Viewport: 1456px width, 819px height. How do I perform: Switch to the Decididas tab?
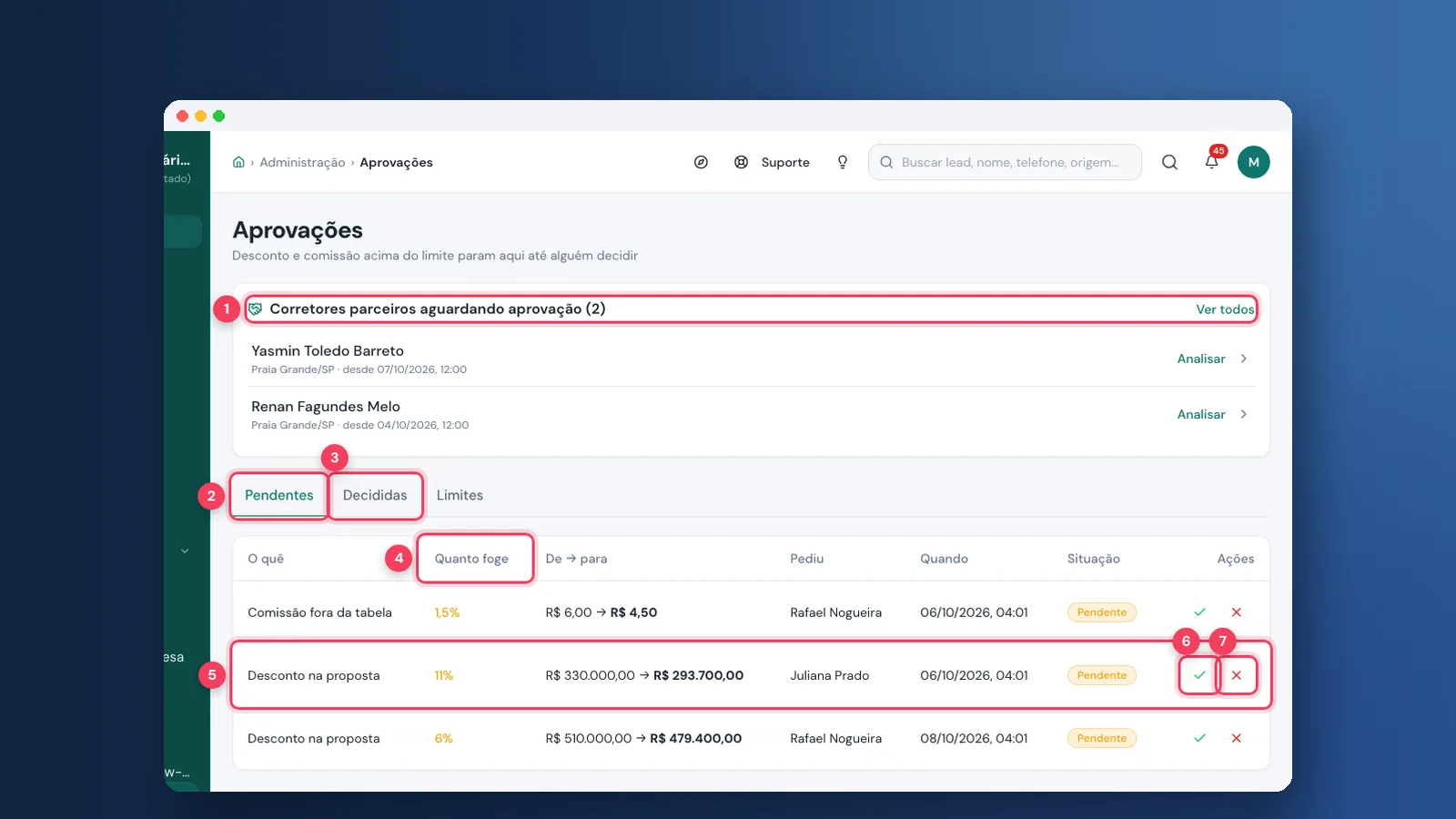click(375, 495)
